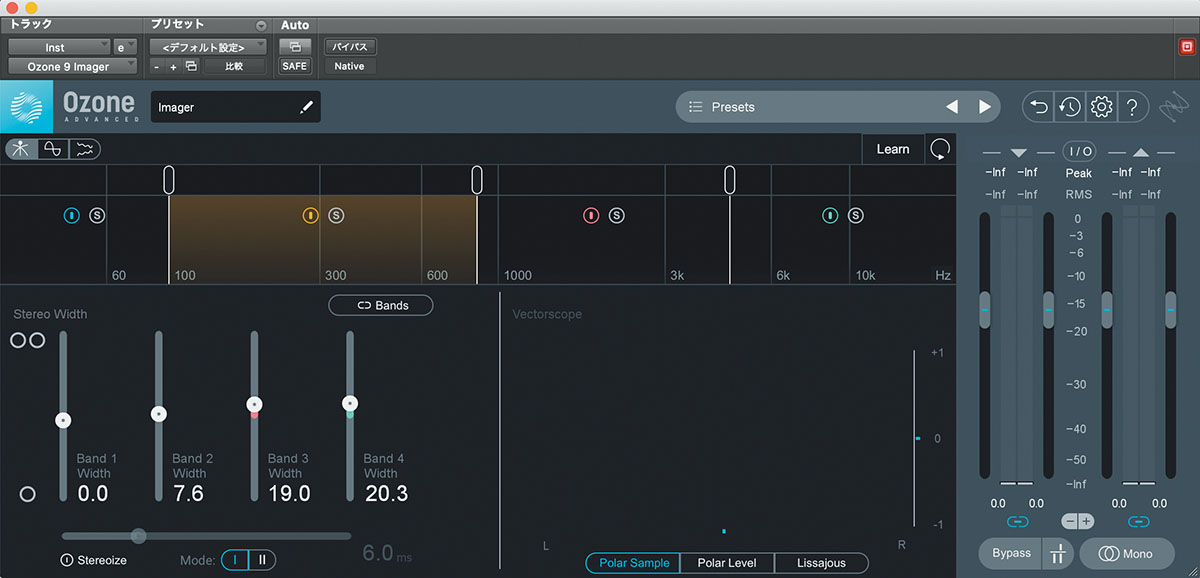Open the Inst track dropdown

pos(60,47)
